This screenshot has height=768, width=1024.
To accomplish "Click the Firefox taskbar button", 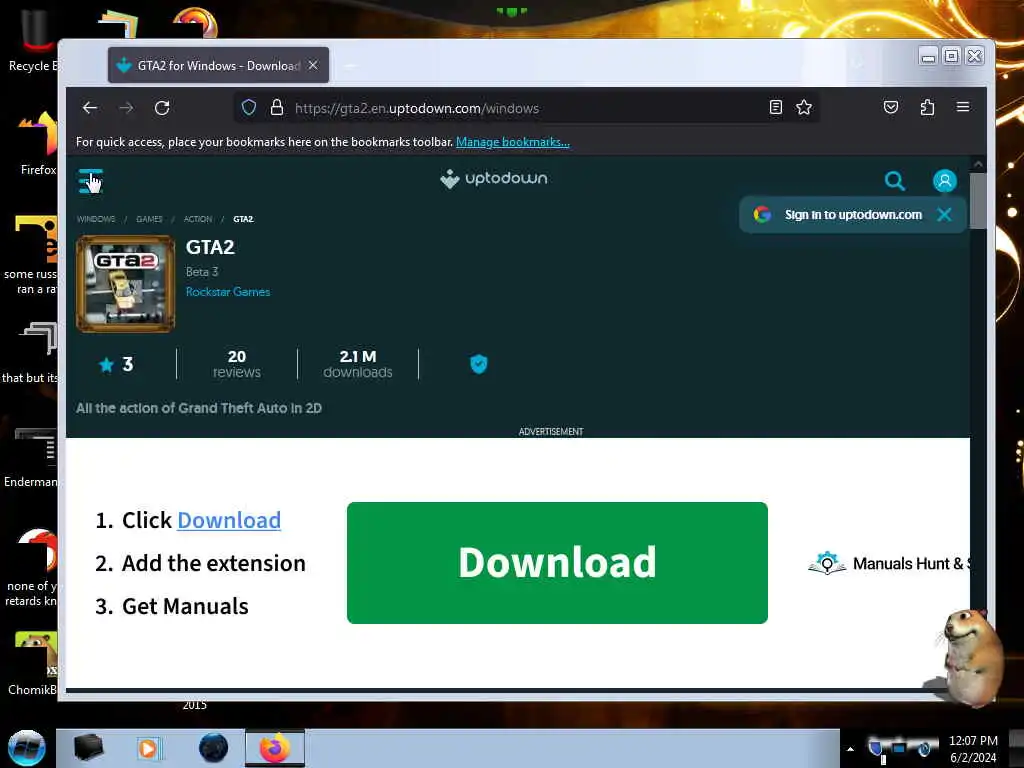I will (x=275, y=748).
